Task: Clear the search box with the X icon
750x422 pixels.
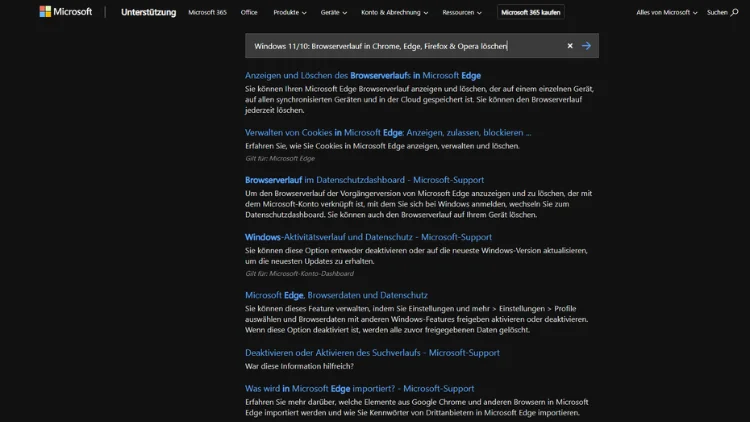Action: [570, 46]
